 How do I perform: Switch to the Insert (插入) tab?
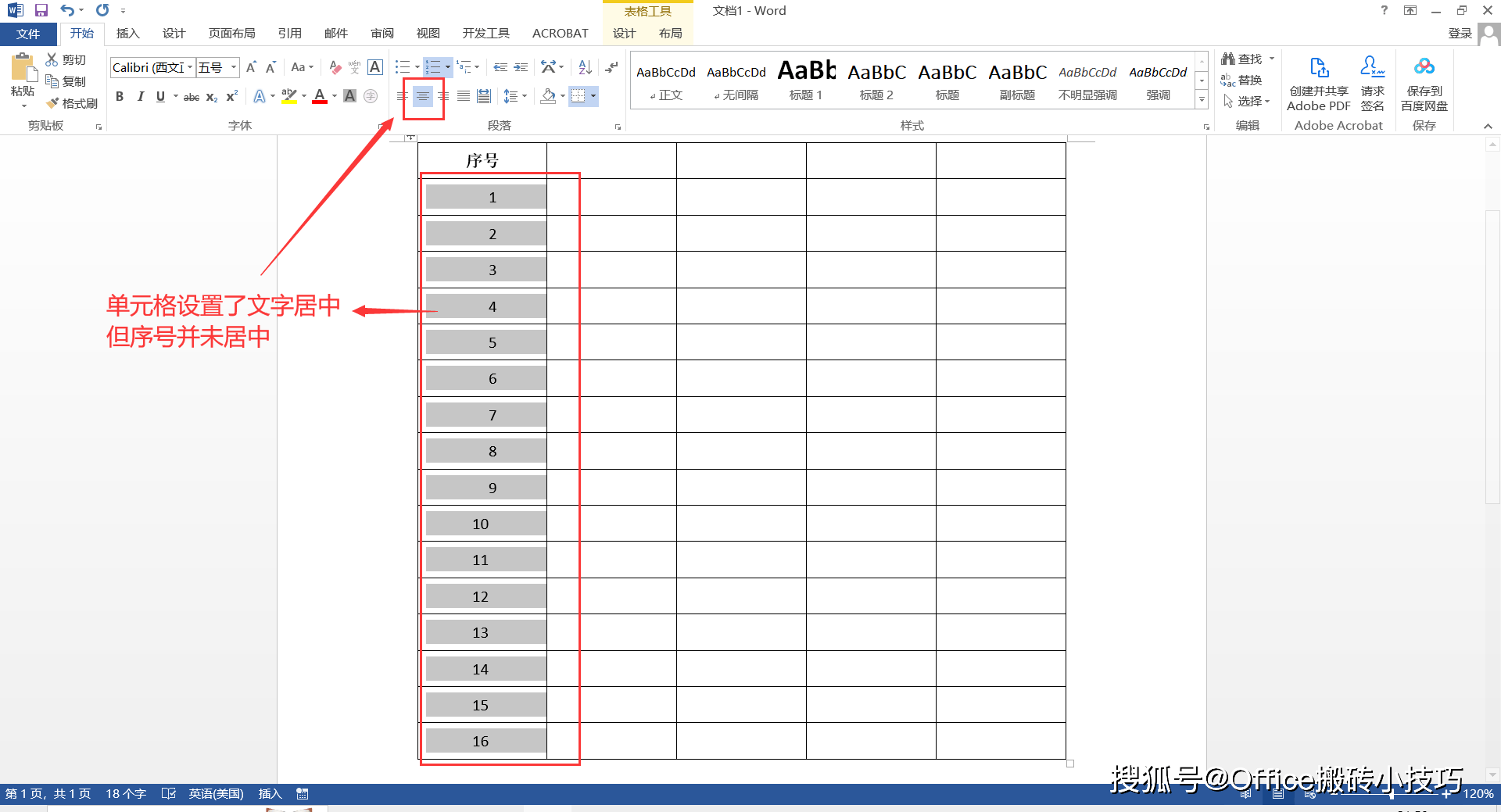tap(127, 33)
